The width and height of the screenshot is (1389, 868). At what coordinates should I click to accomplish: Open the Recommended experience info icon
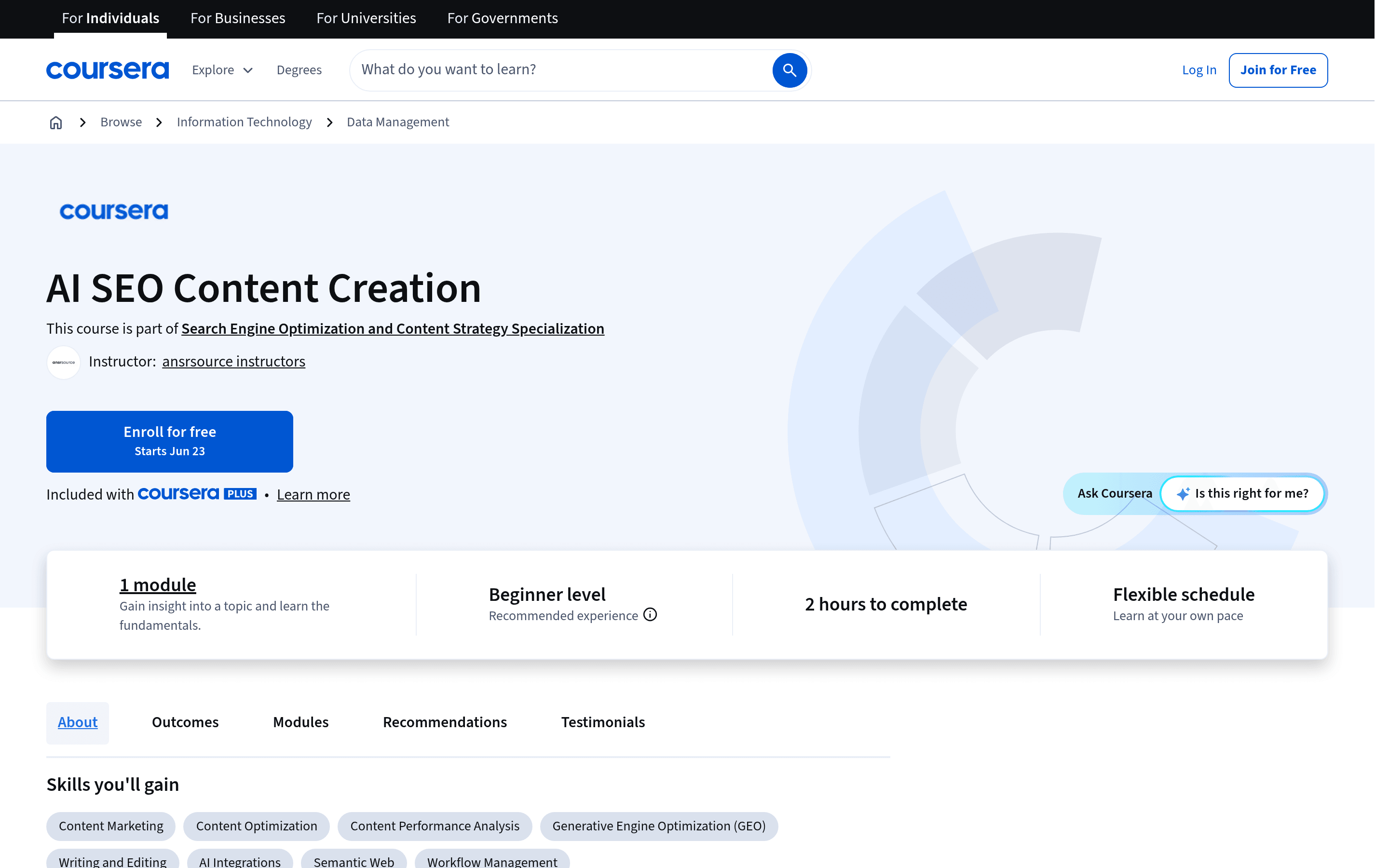pos(650,615)
